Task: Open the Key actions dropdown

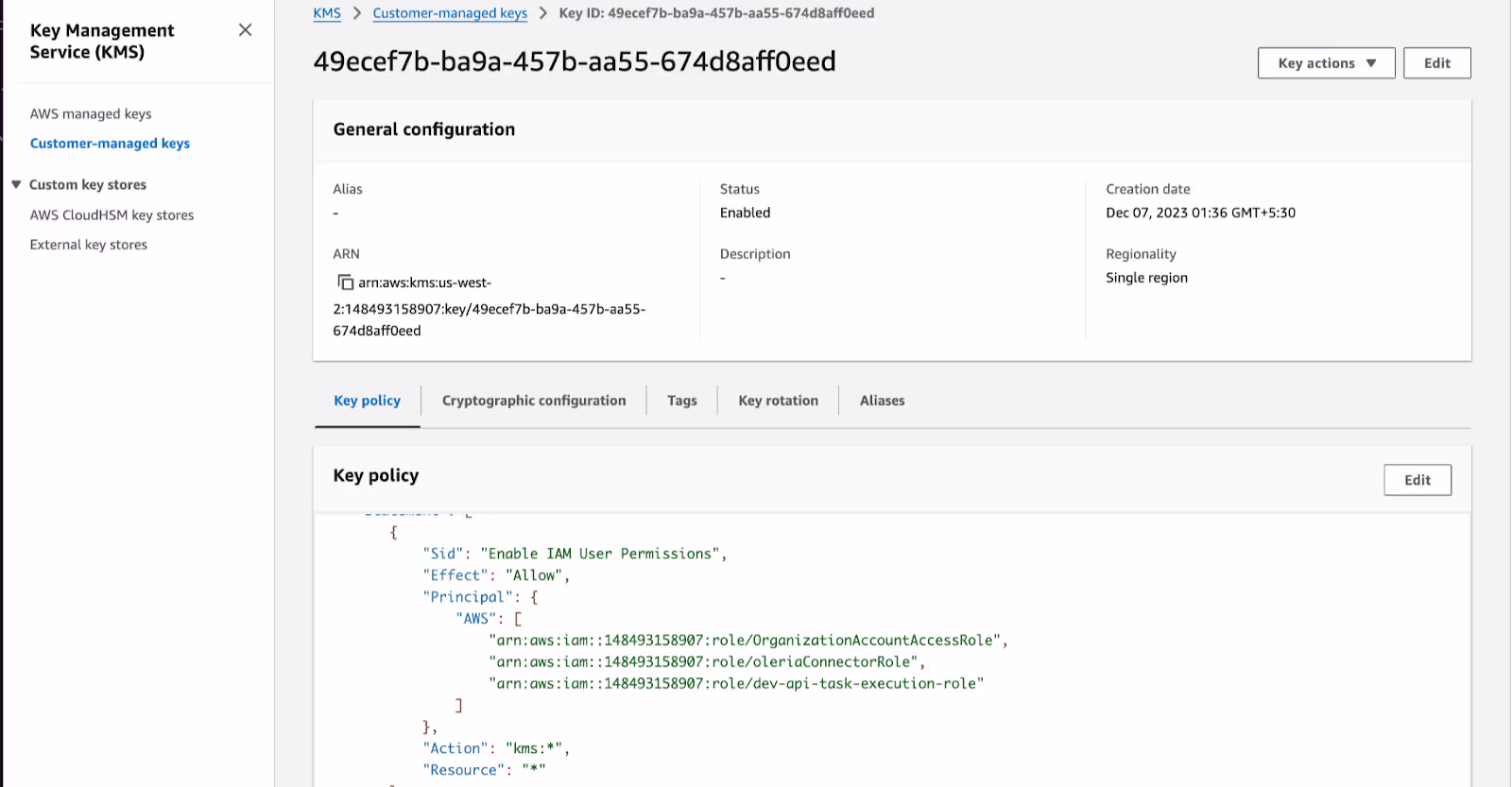Action: pos(1326,63)
